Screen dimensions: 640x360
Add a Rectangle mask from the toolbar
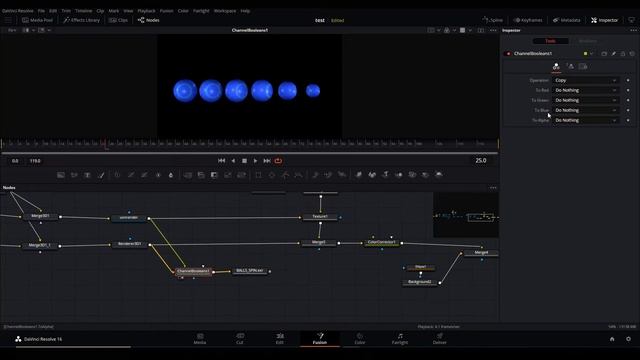pos(258,175)
